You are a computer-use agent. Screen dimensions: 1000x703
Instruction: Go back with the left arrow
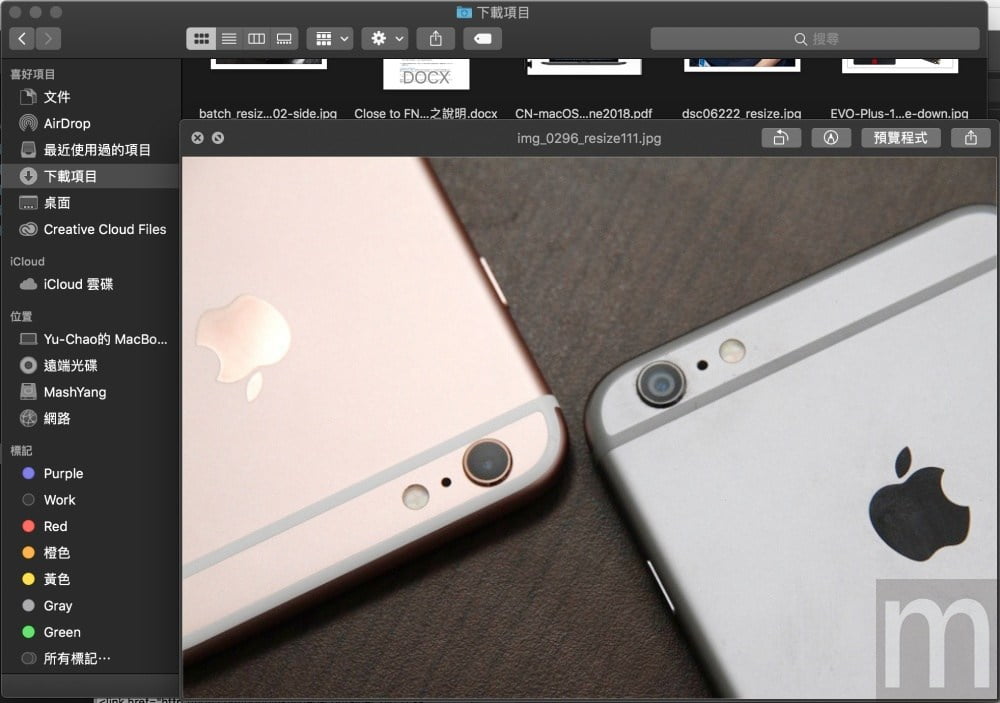coord(22,39)
